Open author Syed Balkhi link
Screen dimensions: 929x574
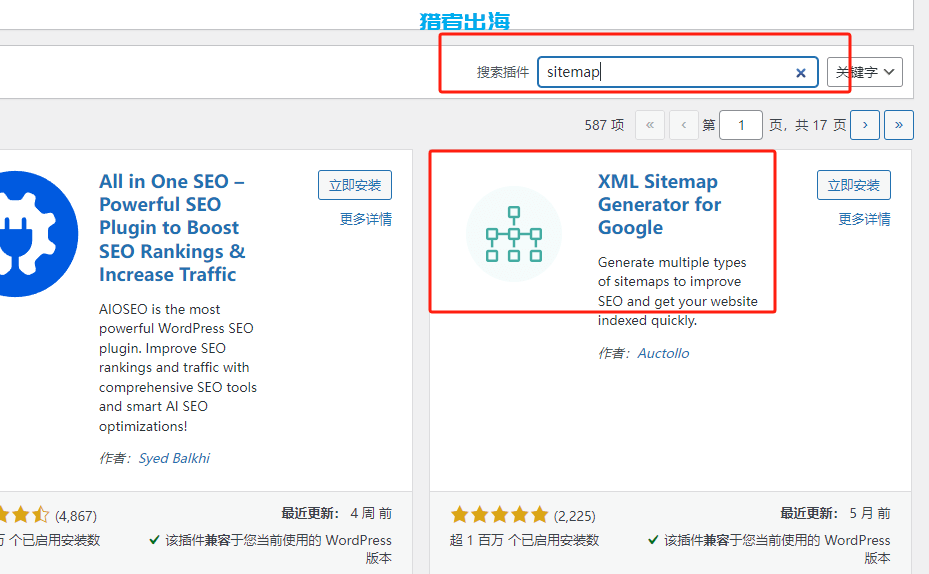click(x=174, y=458)
